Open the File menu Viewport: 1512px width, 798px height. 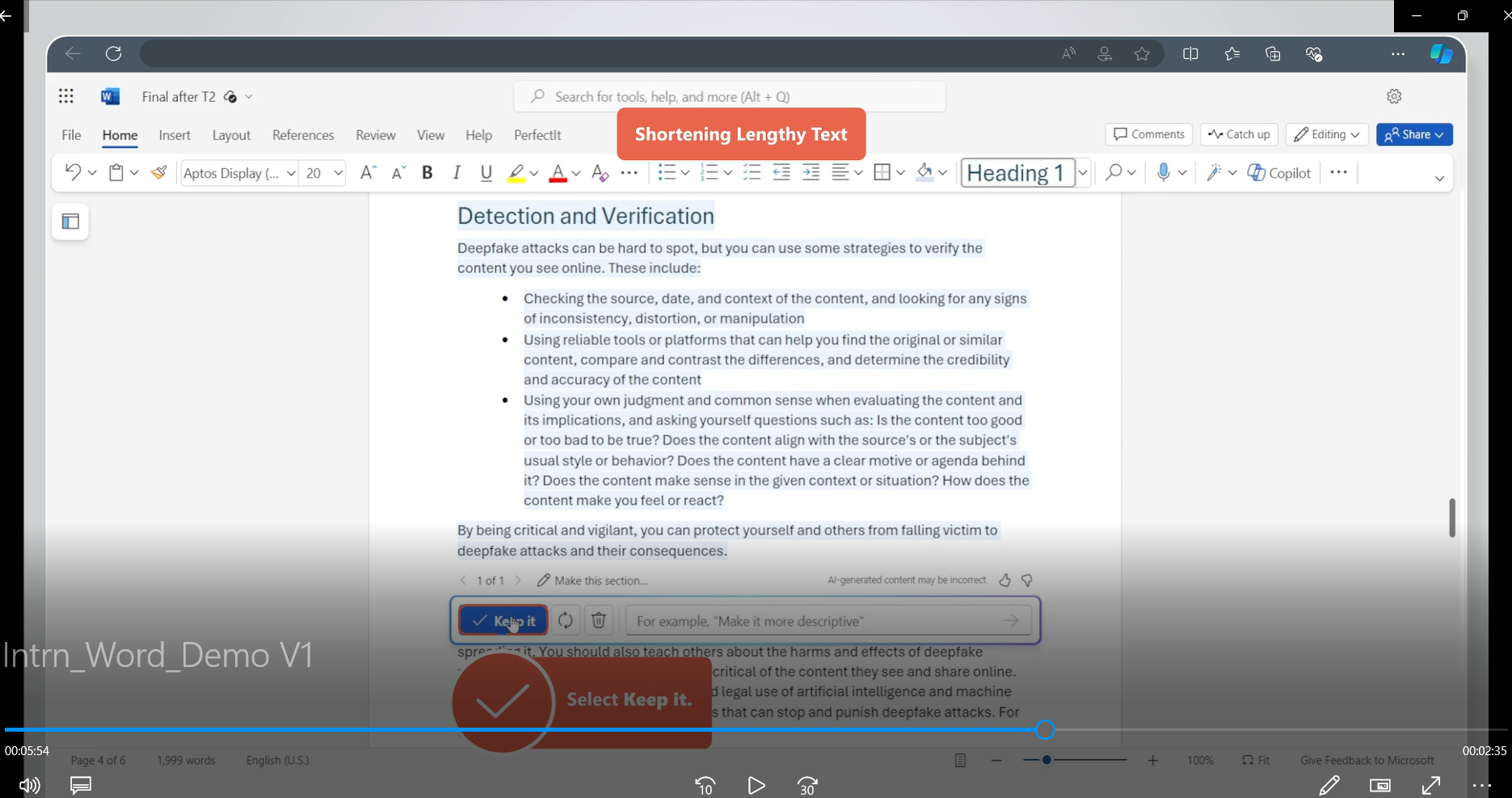[71, 135]
